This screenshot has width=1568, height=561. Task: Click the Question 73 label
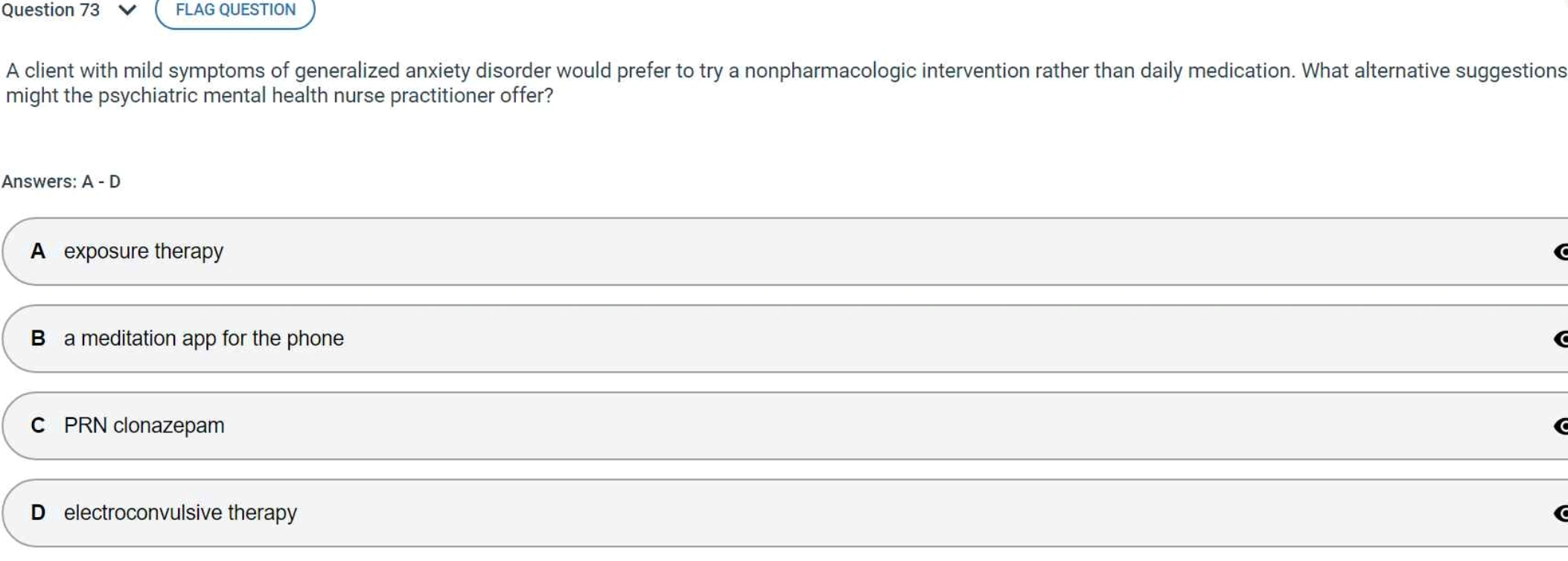pyautogui.click(x=51, y=10)
